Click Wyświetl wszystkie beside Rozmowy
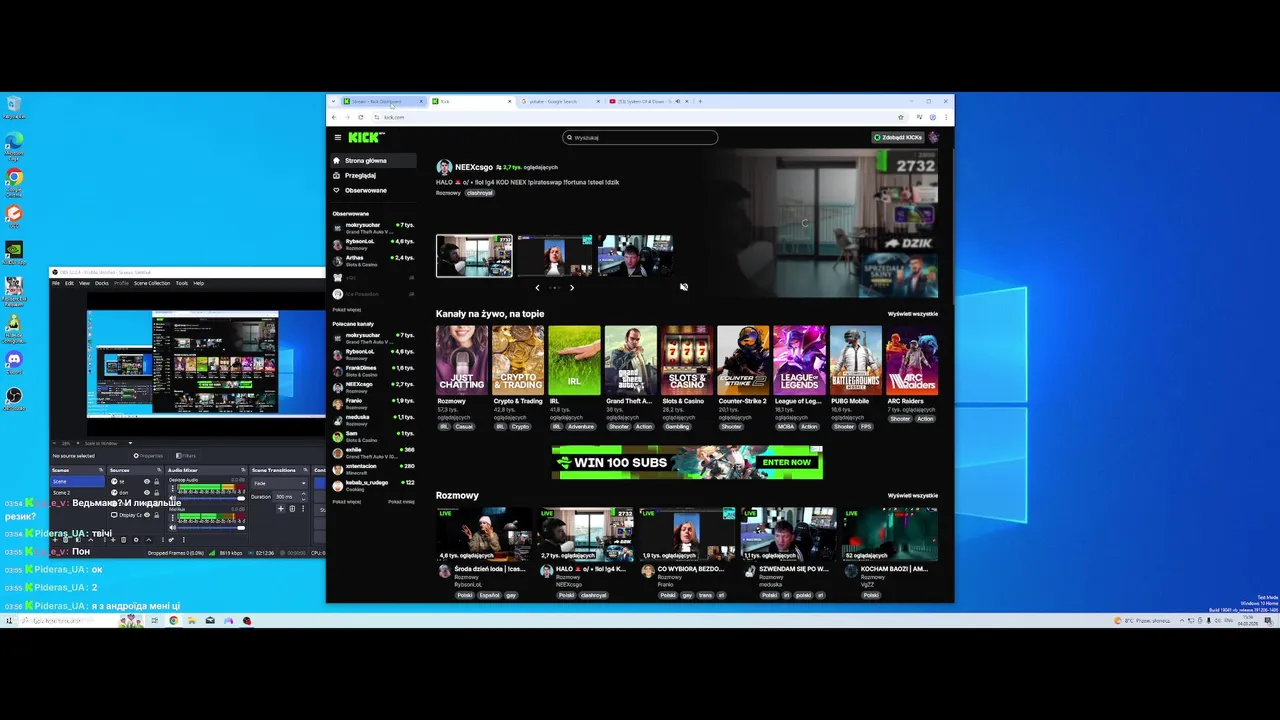 [x=913, y=495]
